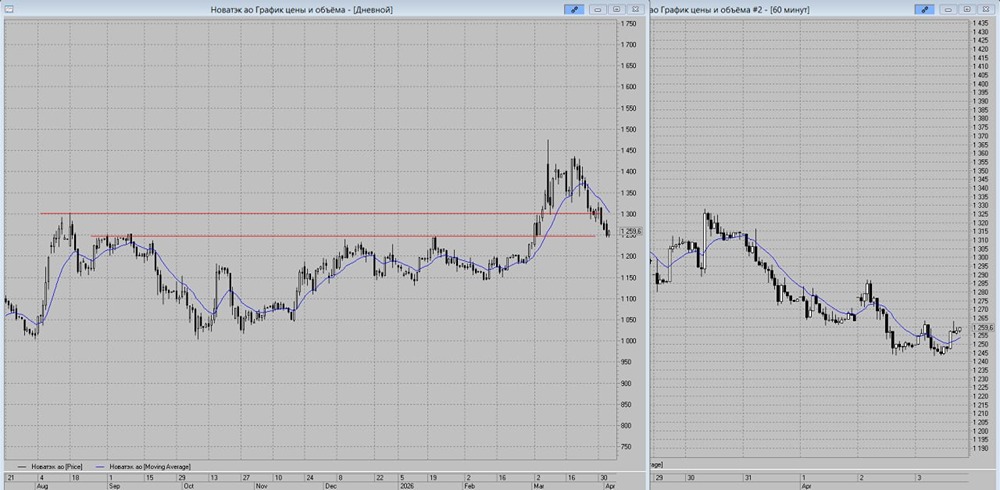
Task: Click the daily chart title 'Новатэк ао График цены и объёма - [Дневной]'
Action: [x=302, y=9]
